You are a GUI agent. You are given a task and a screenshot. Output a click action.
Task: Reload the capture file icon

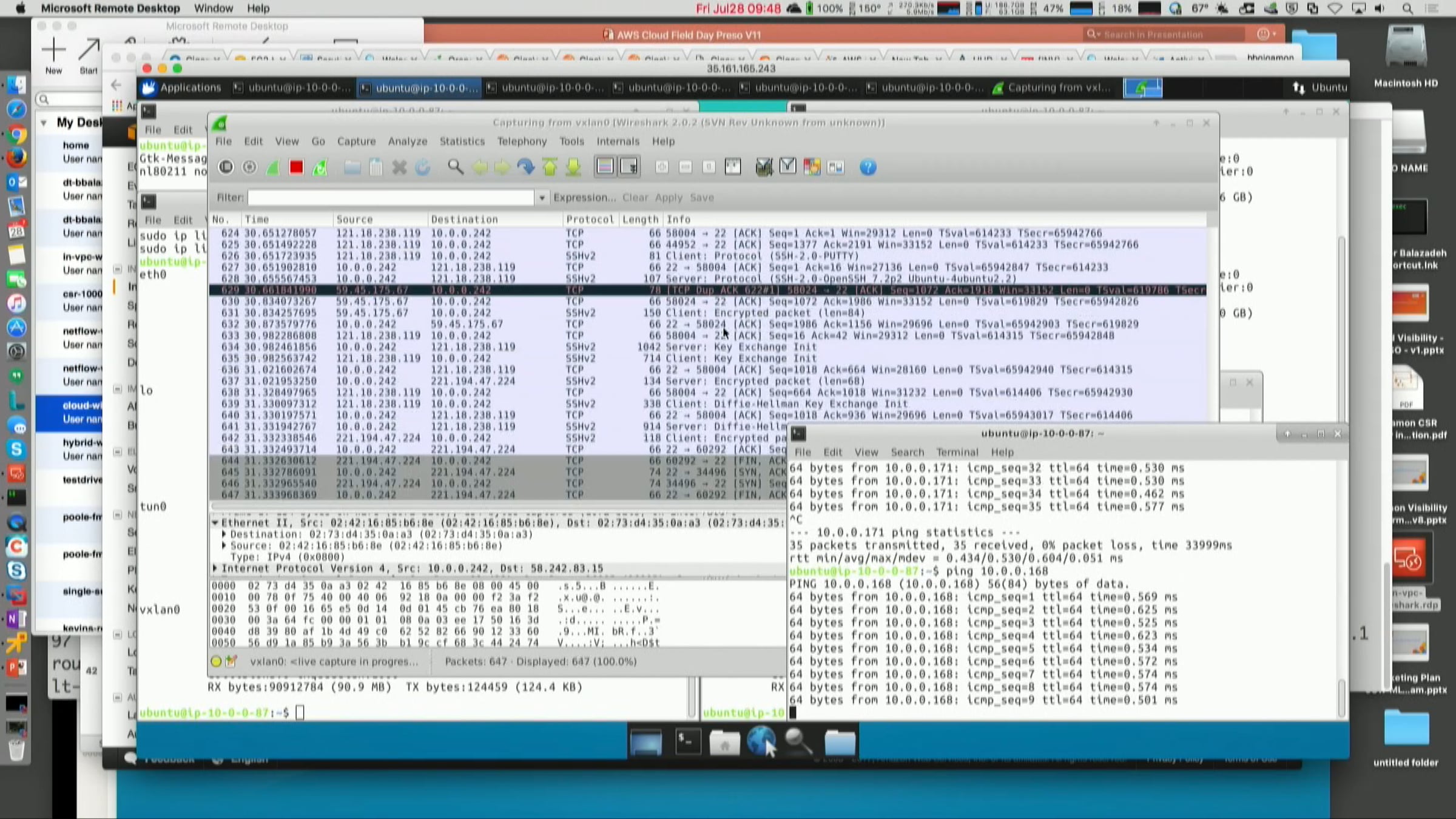coord(423,167)
